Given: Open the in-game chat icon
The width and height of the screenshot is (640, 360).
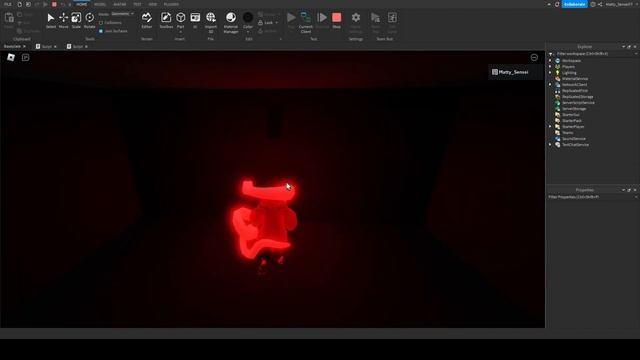Looking at the screenshot, I should click(25, 58).
